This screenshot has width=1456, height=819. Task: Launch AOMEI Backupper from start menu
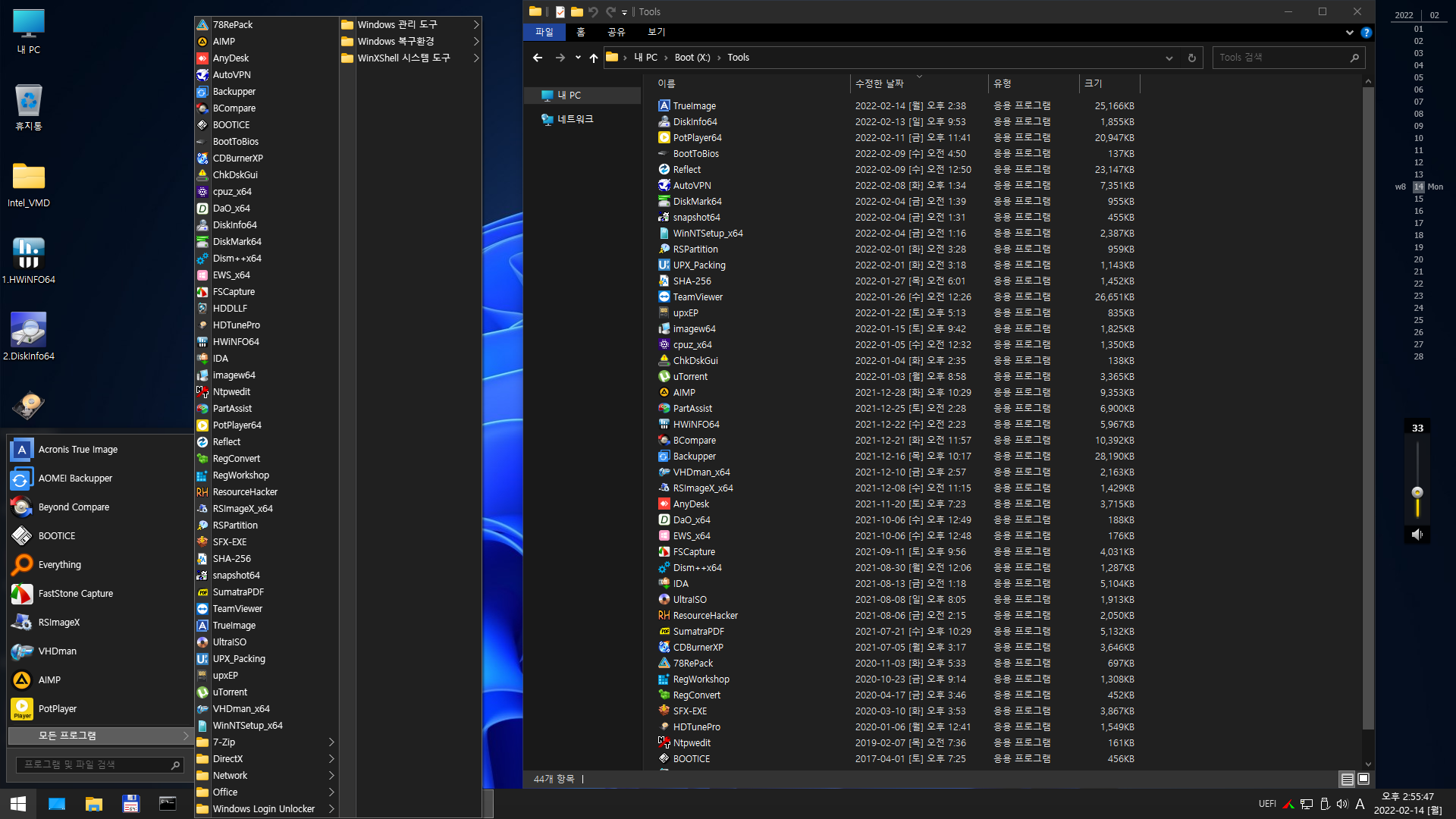click(100, 479)
